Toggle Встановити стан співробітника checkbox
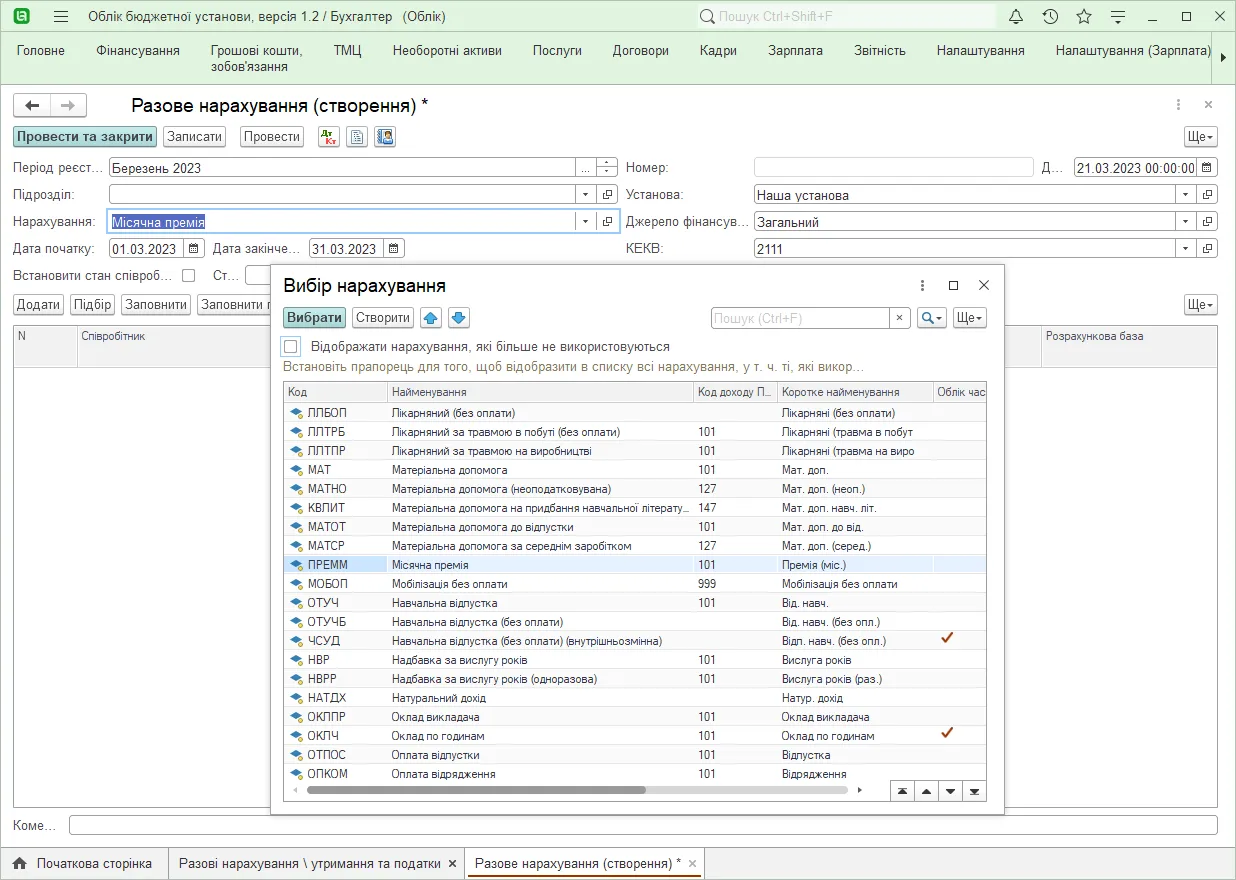This screenshot has height=880, width=1236. coord(189,275)
